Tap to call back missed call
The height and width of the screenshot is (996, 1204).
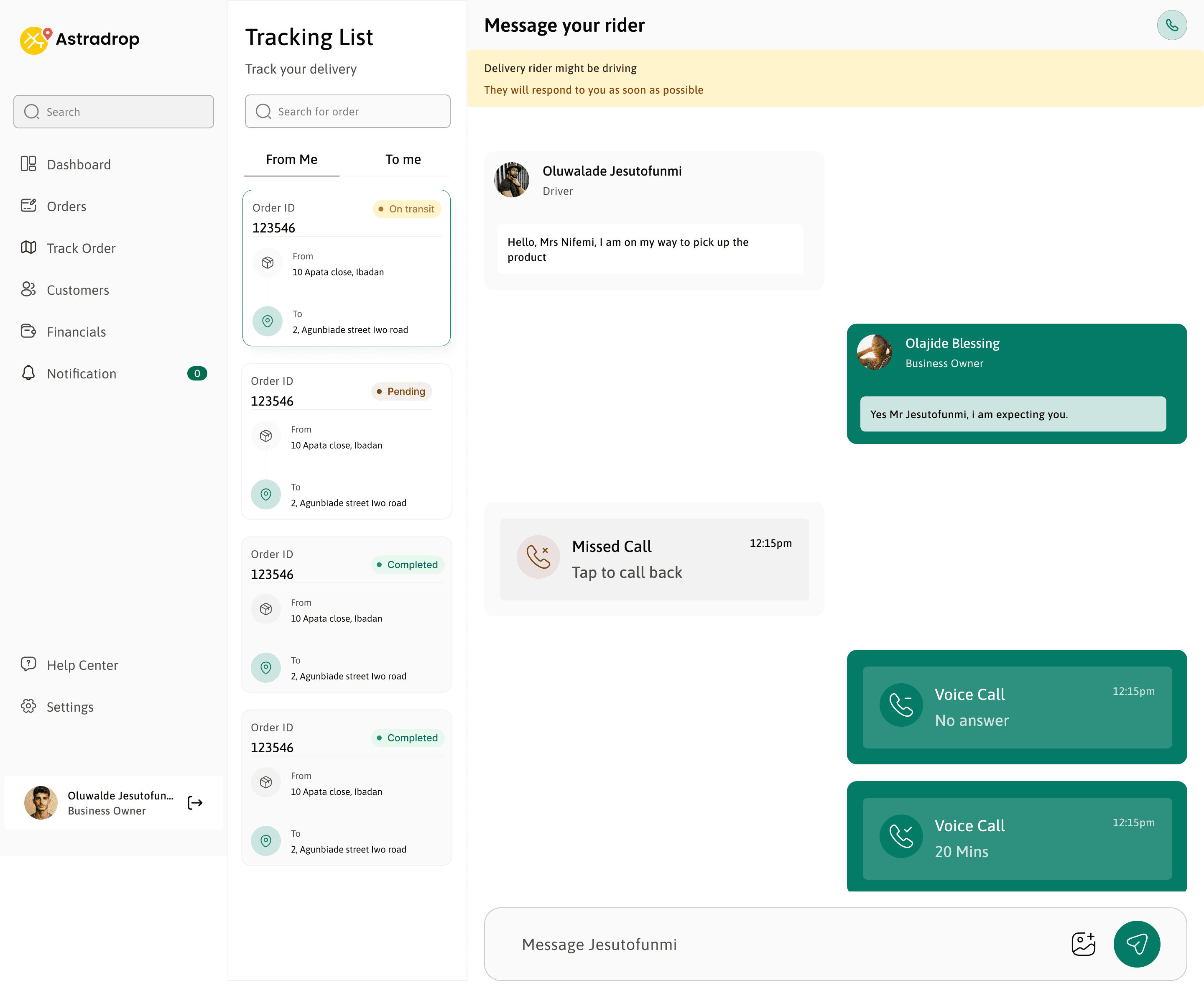tap(627, 572)
